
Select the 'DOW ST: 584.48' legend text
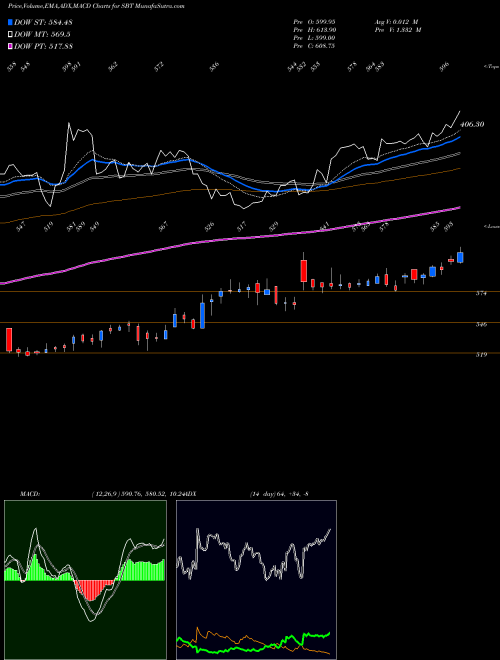43,22
